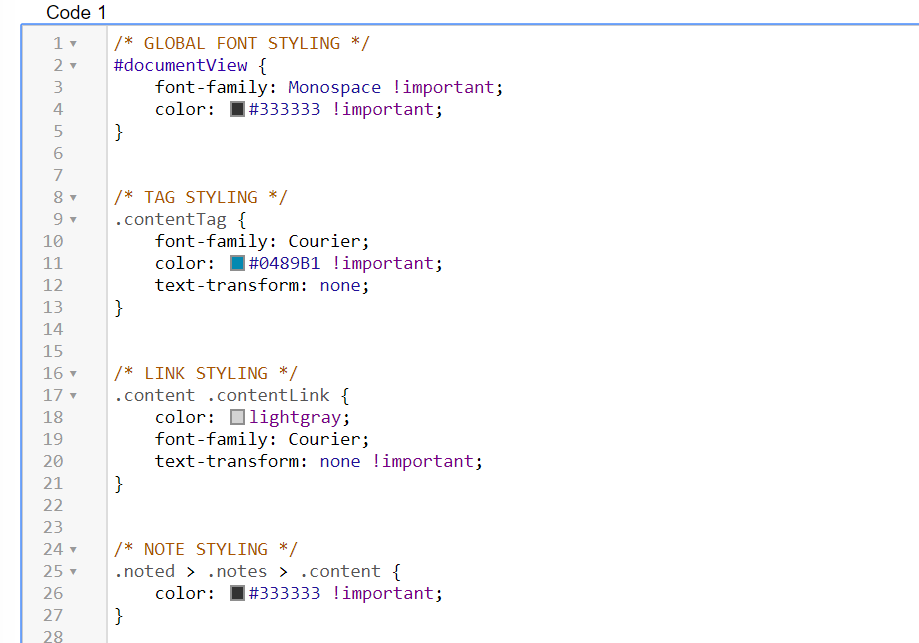Click line number 22 in the gutter
919x643 pixels.
coord(53,505)
